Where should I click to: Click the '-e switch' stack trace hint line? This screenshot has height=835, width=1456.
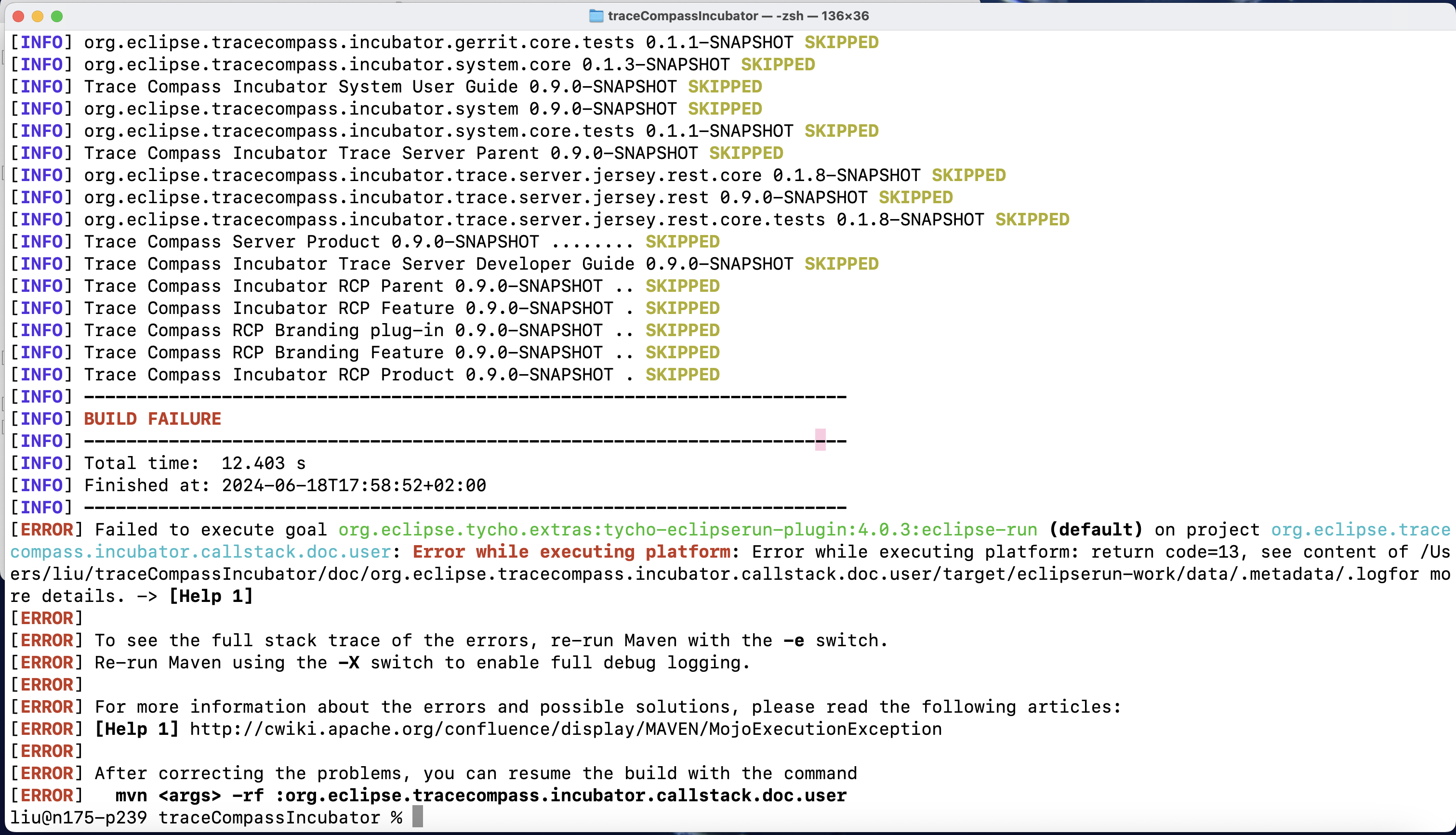click(x=449, y=640)
